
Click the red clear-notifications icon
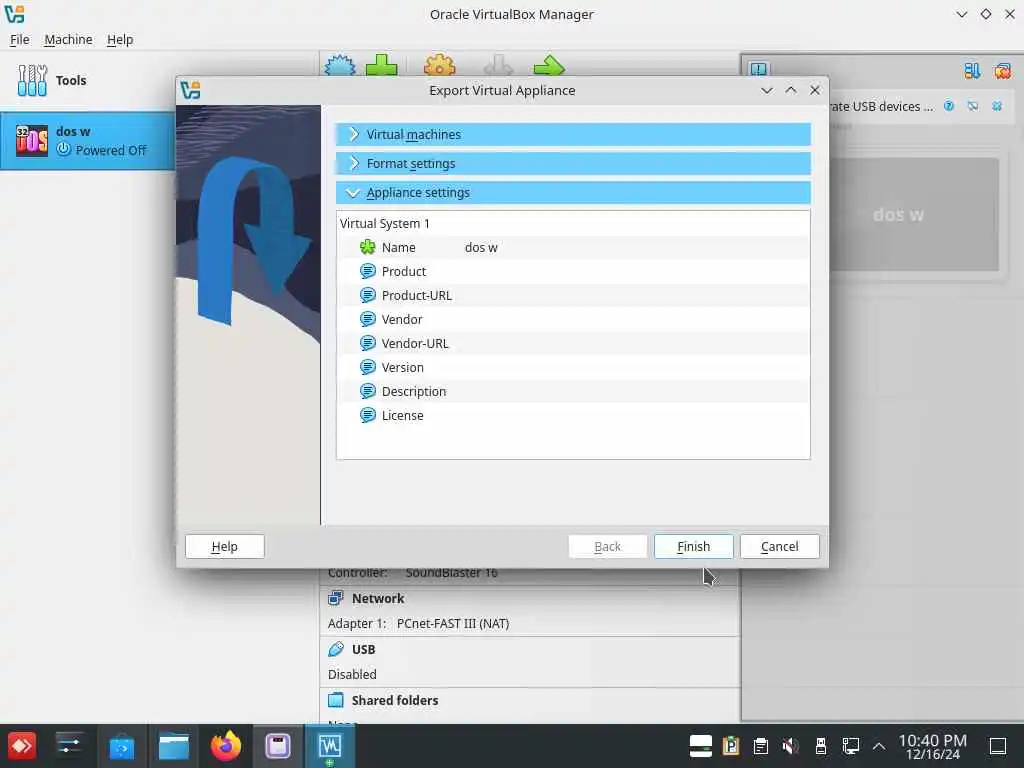[1002, 70]
